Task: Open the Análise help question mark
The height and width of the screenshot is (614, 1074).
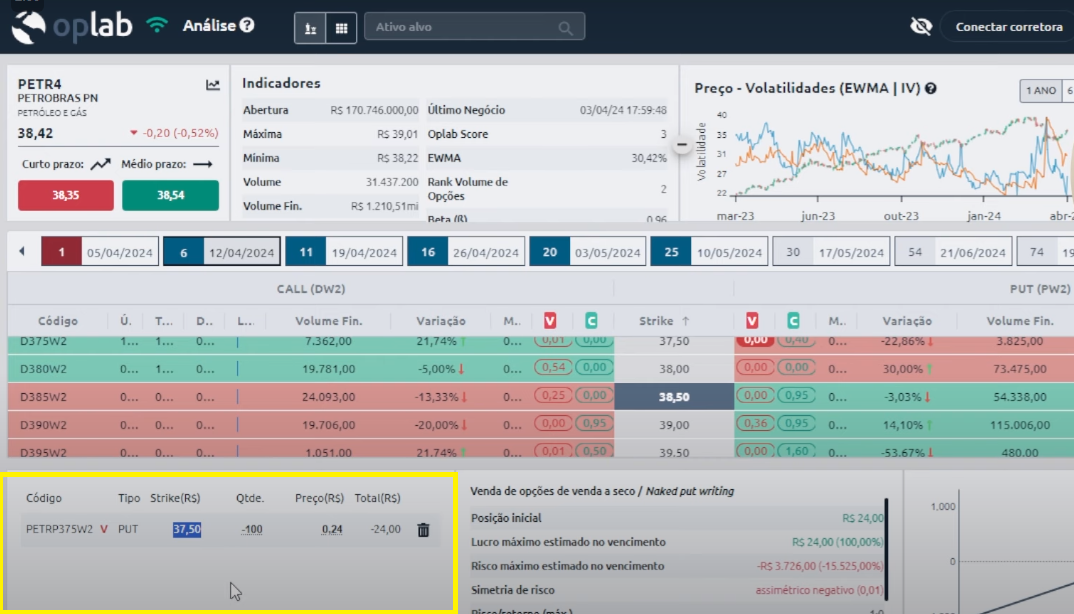Action: 247,26
